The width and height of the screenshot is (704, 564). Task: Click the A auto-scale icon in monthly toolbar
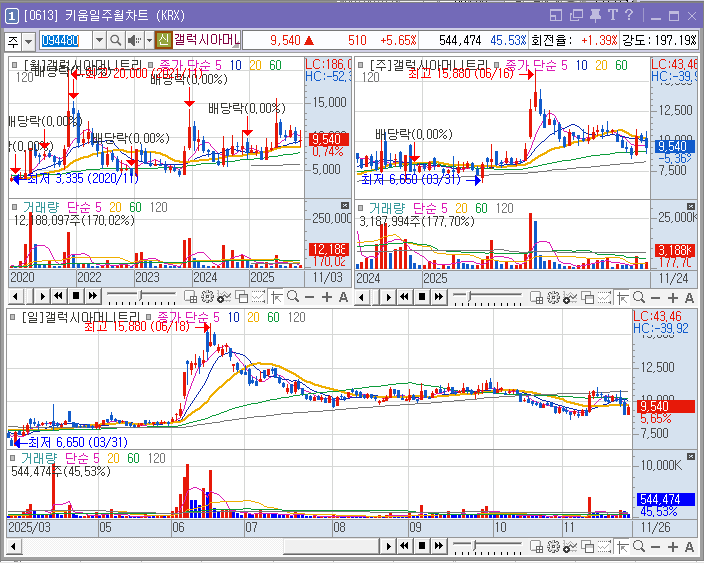(343, 297)
